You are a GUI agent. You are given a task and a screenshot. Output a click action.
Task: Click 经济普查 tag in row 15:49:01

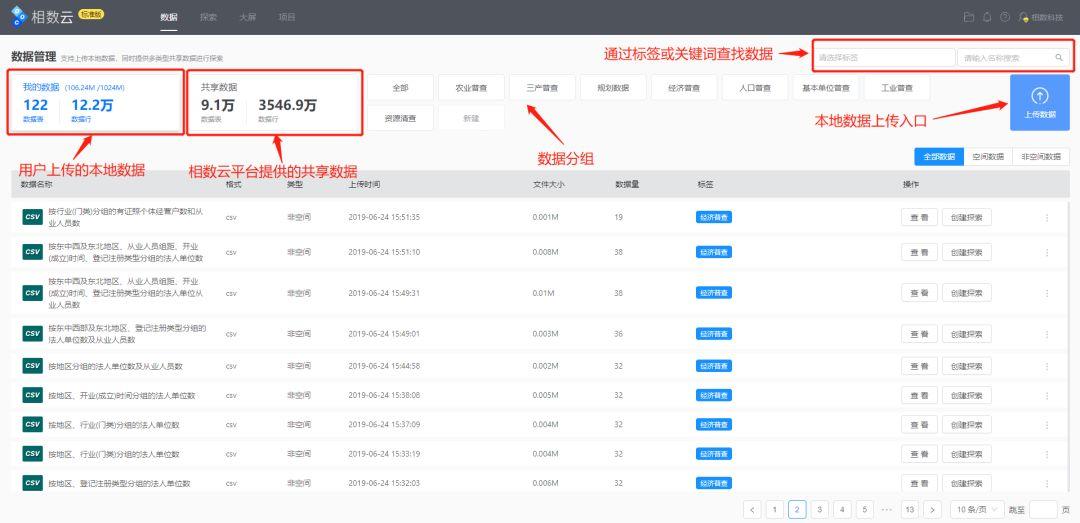(714, 334)
